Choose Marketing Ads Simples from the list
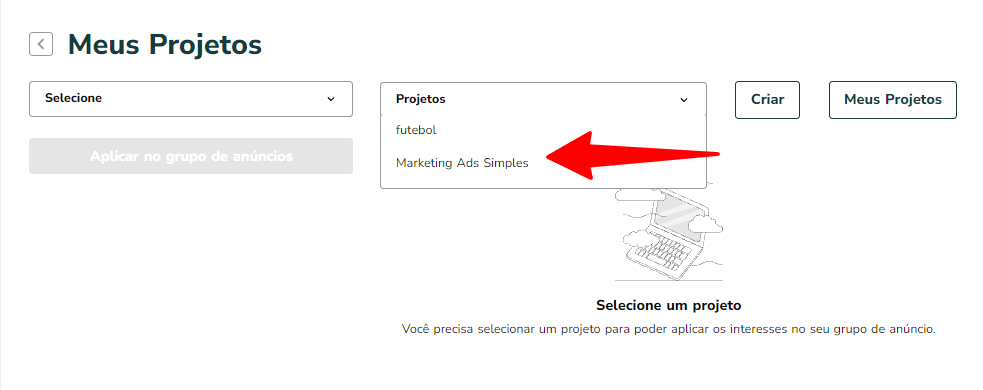 point(462,163)
